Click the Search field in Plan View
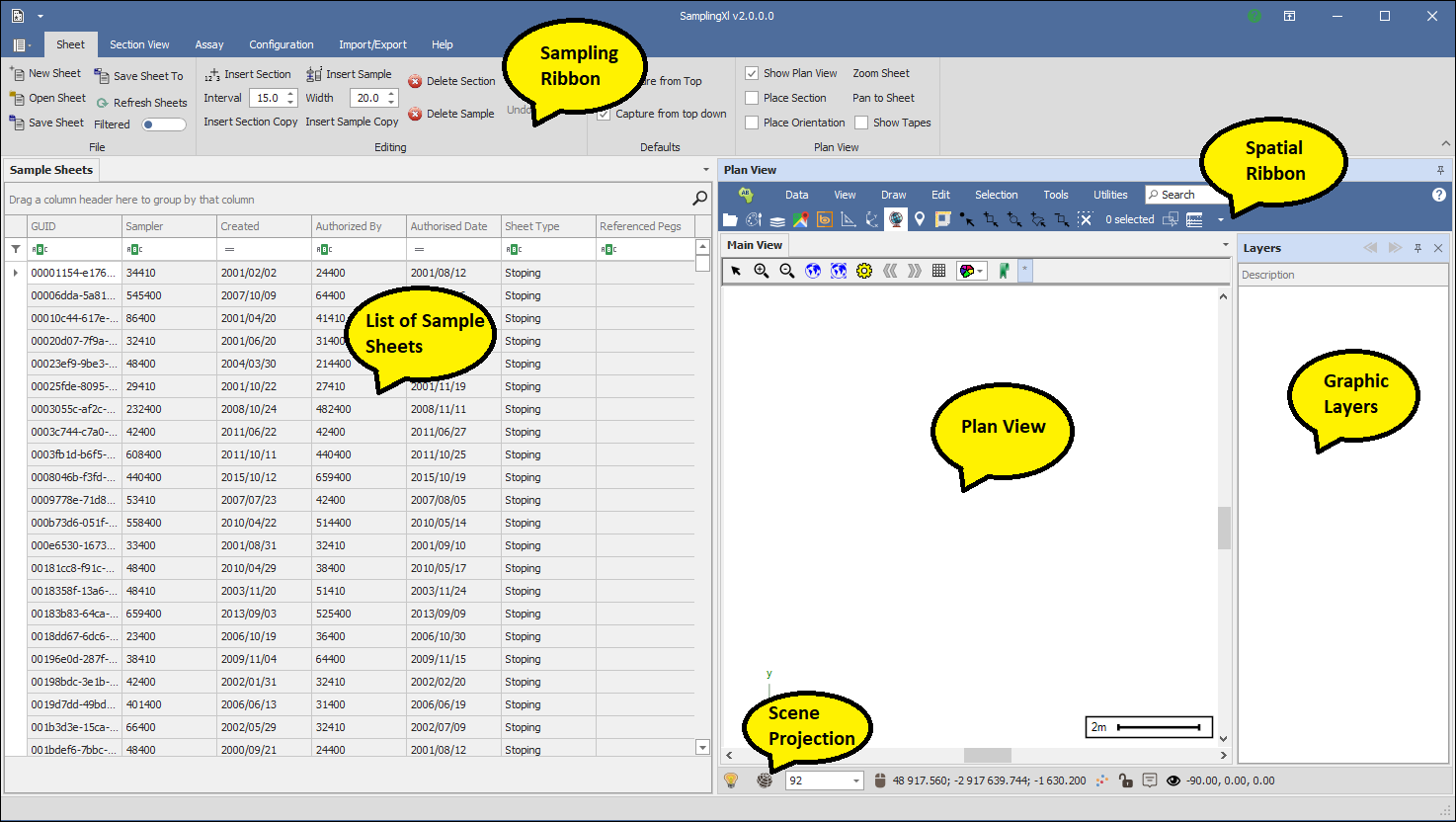1456x822 pixels. click(1184, 195)
